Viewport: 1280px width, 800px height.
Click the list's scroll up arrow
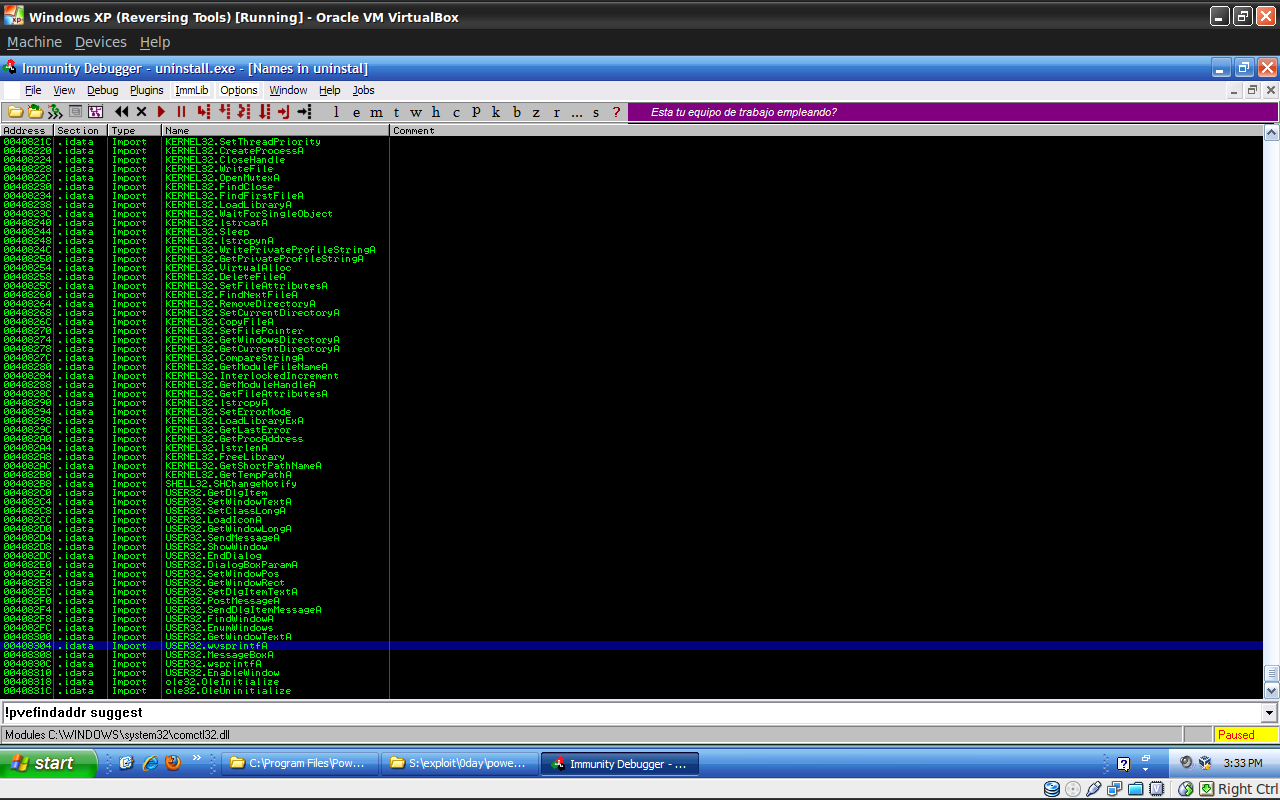(1271, 132)
